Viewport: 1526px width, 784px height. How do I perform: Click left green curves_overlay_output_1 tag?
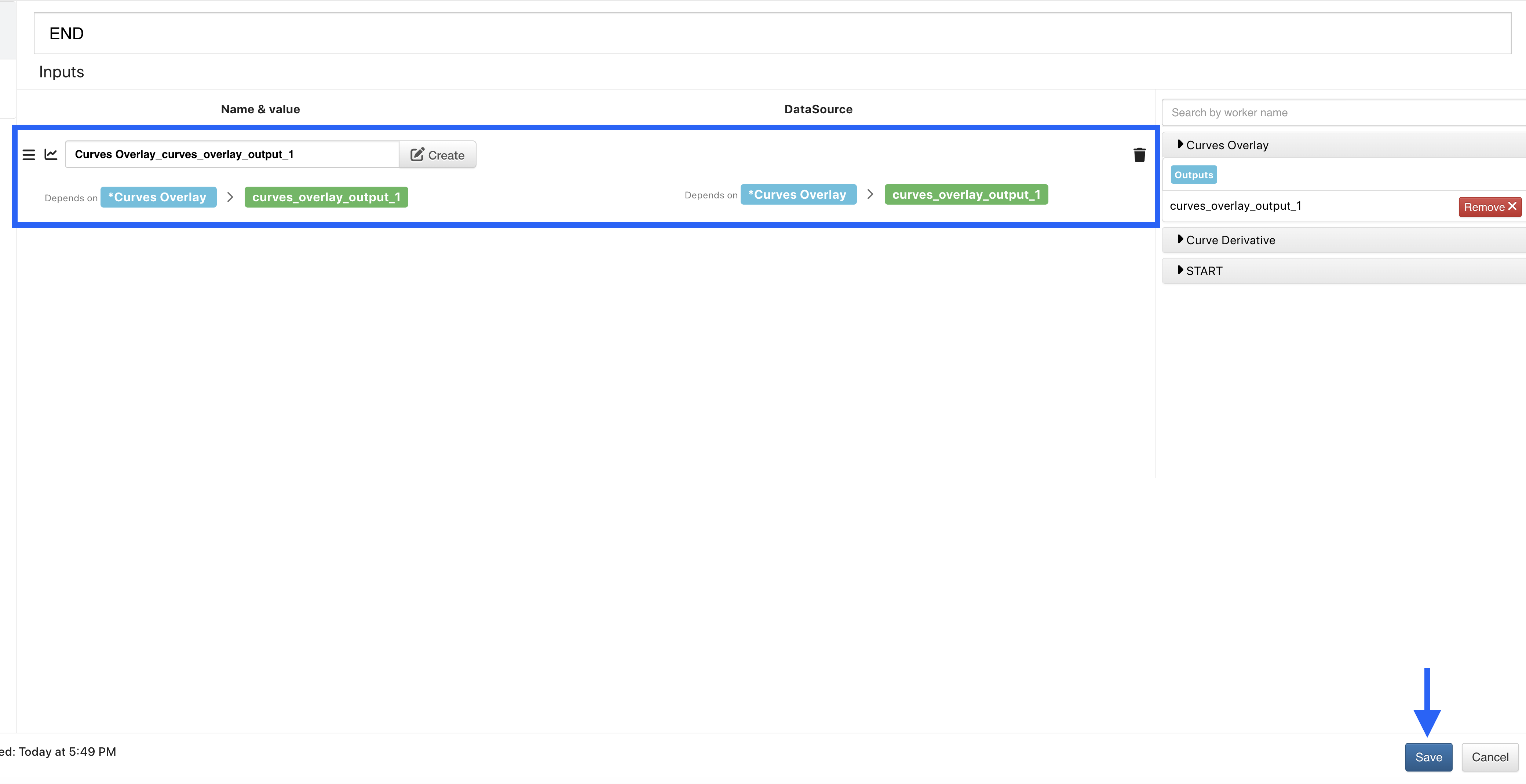(326, 197)
